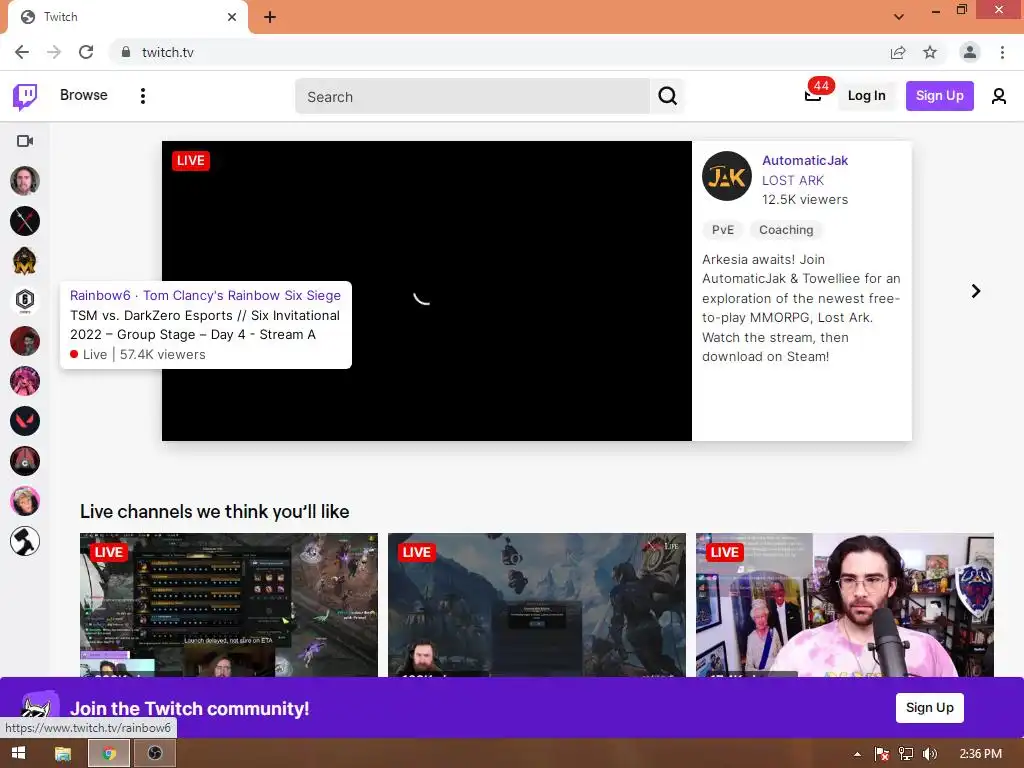
Task: Open the sidebar channel with red triangle avatar
Action: tap(25, 461)
